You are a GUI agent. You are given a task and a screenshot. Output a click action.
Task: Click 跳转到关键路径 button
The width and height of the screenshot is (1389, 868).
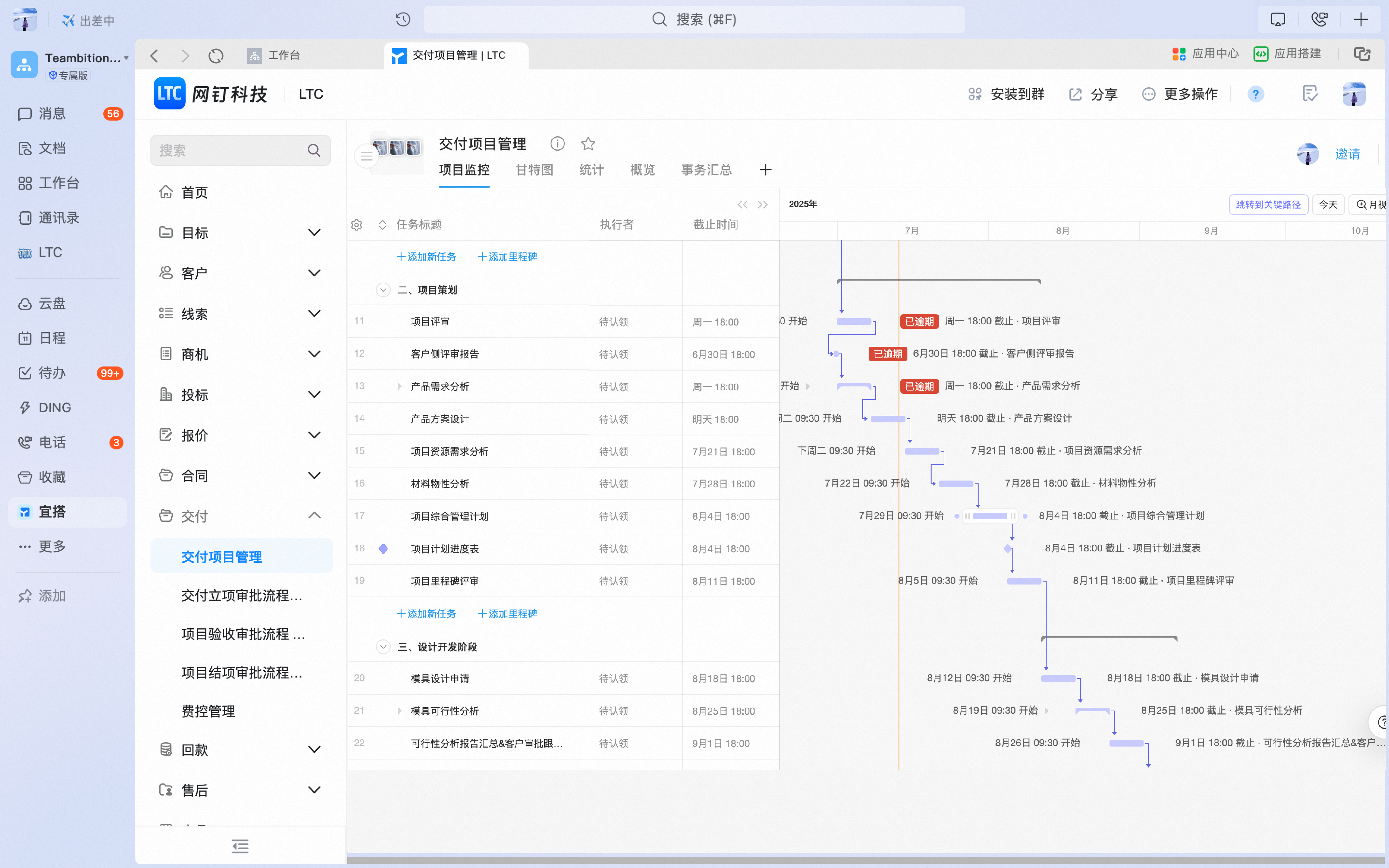(1268, 204)
